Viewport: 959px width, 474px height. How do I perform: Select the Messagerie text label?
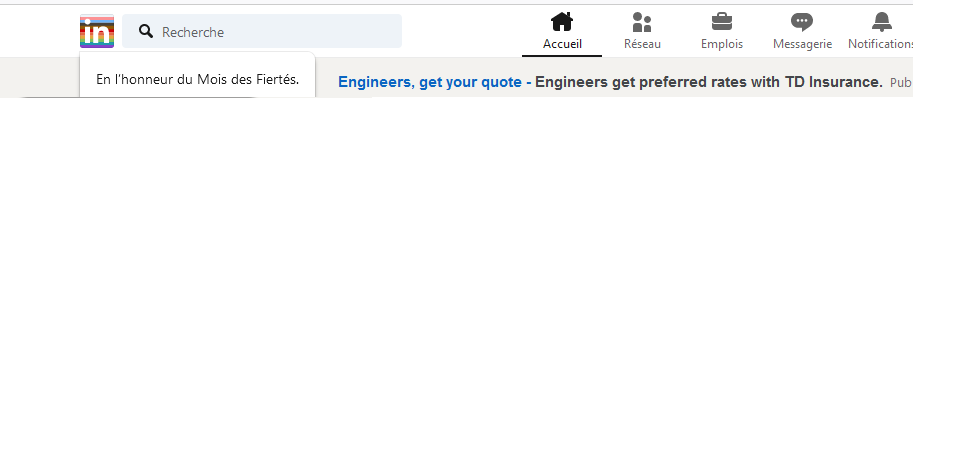click(802, 44)
